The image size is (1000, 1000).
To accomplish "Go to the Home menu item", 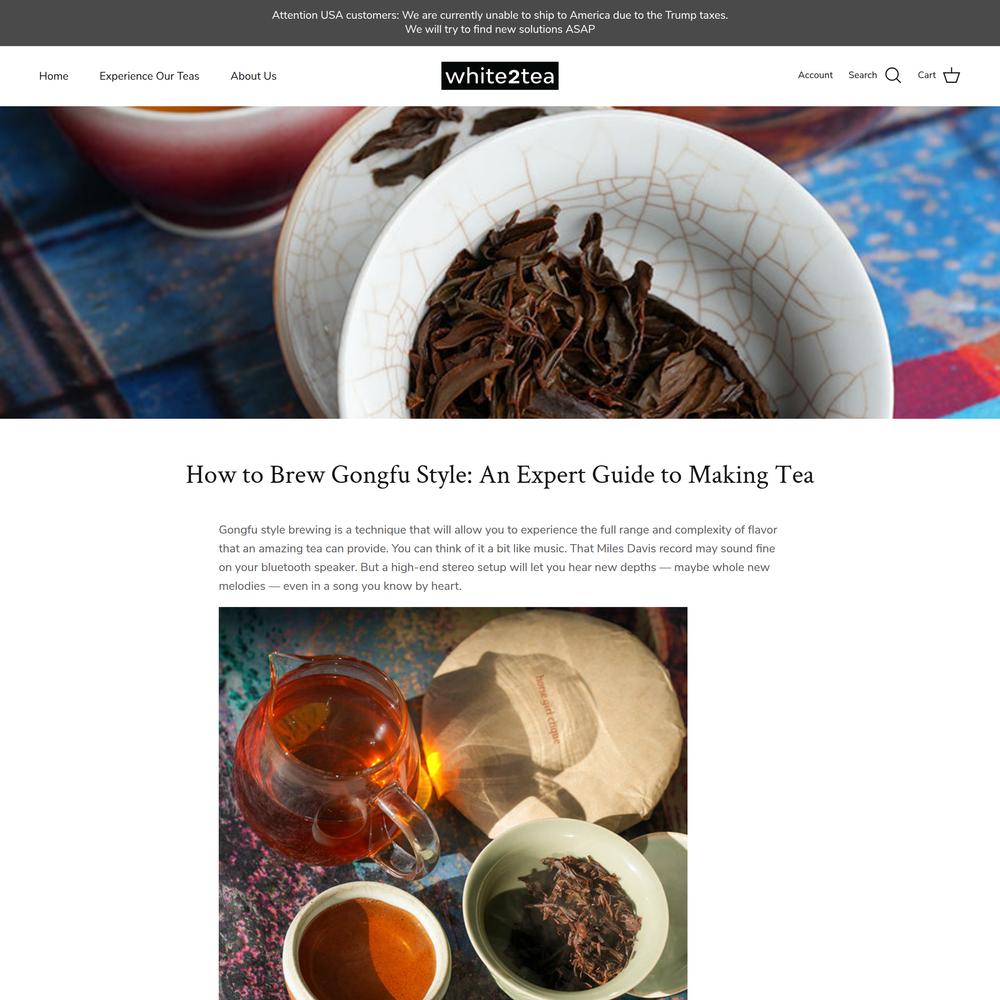I will click(x=54, y=76).
